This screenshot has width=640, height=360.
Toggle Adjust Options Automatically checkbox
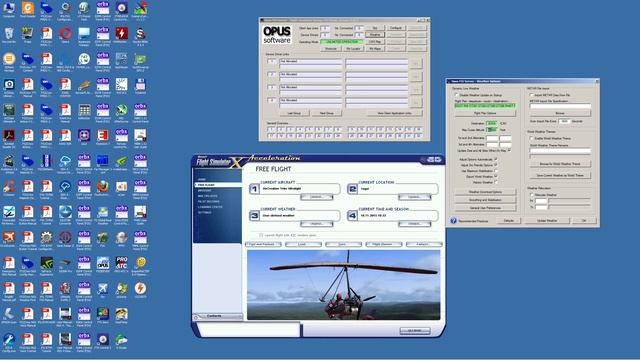(496, 159)
